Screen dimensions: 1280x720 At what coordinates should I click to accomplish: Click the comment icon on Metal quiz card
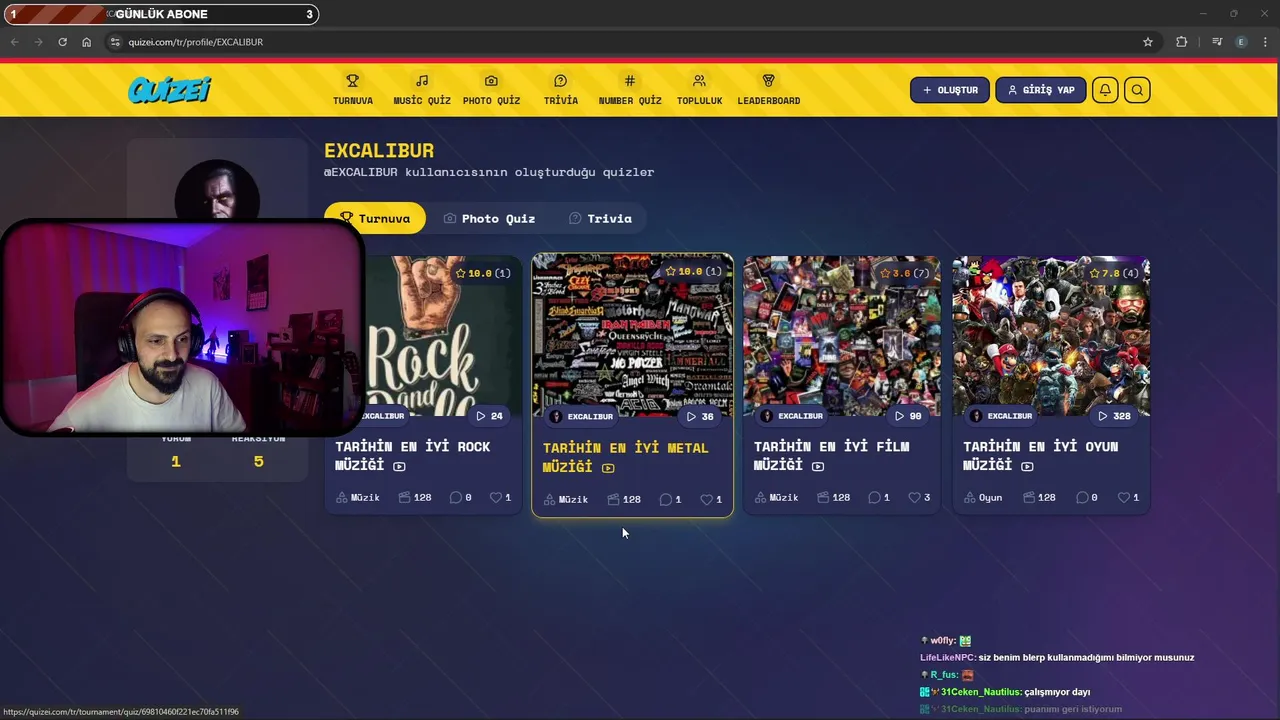click(666, 499)
